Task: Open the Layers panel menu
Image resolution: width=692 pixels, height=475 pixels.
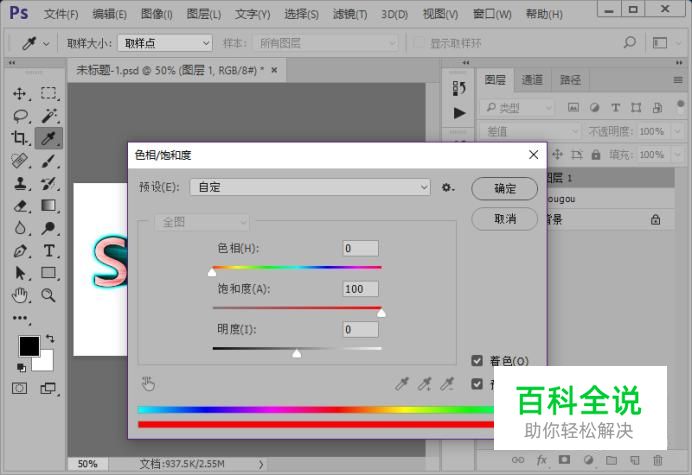Action: pos(678,80)
